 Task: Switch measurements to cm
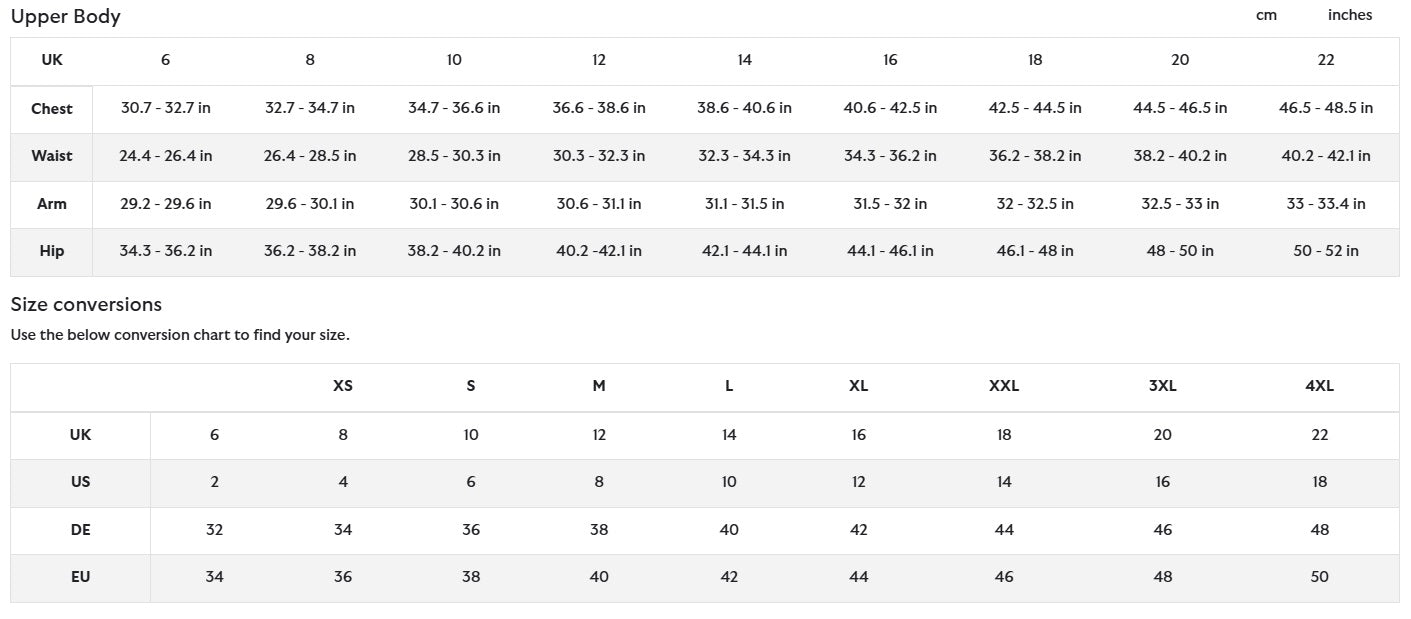[1266, 15]
